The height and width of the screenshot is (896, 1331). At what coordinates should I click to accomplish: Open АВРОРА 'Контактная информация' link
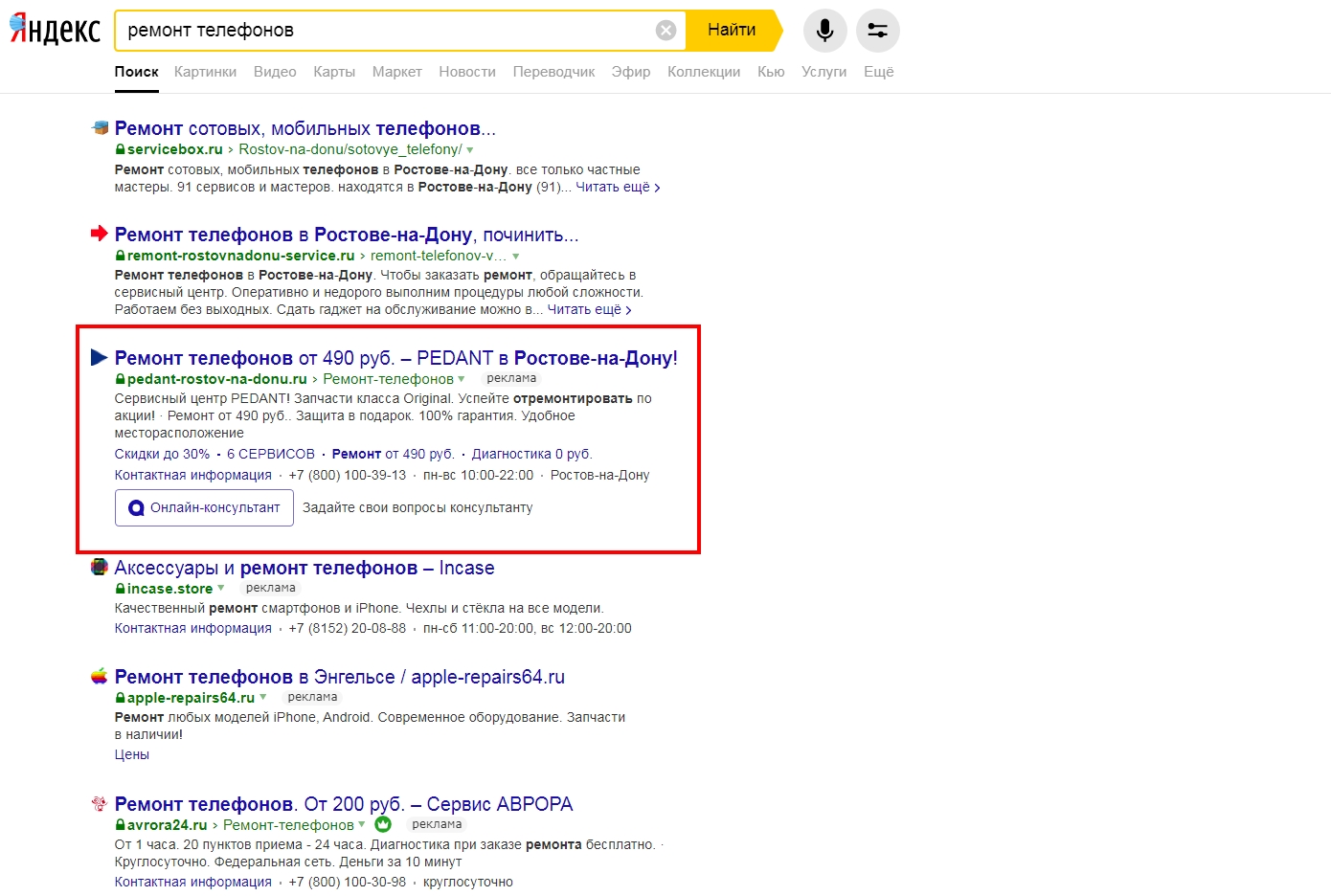(x=193, y=882)
